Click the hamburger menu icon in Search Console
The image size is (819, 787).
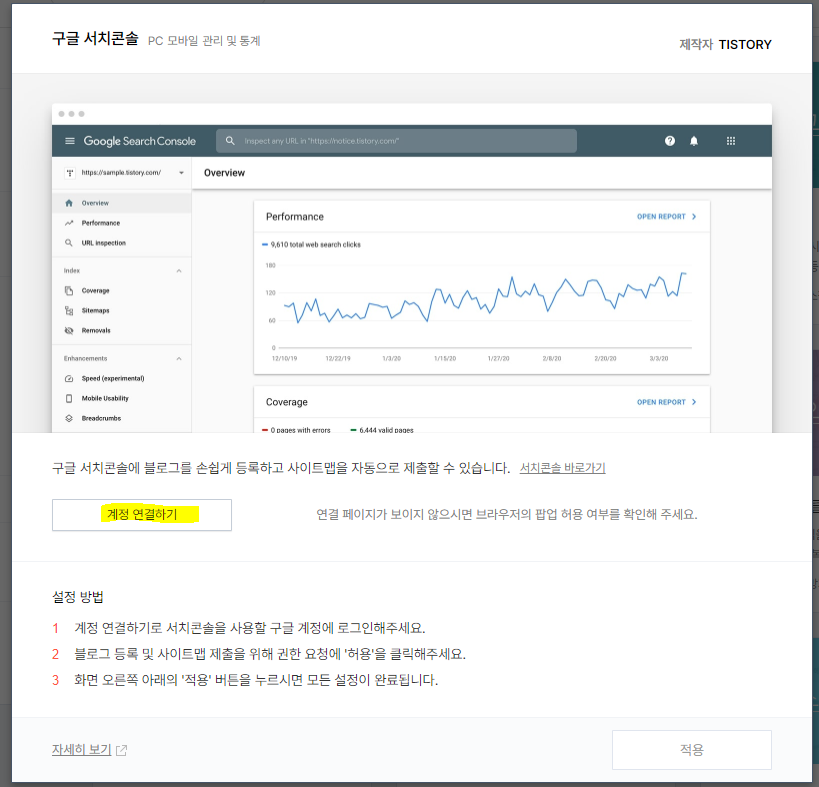coord(69,141)
